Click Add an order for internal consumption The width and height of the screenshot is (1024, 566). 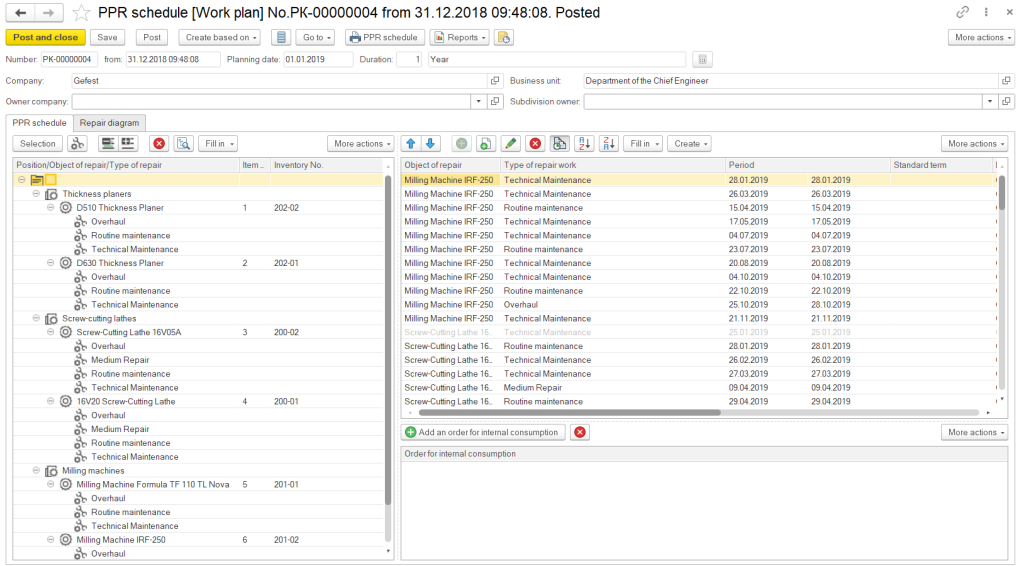tap(483, 432)
